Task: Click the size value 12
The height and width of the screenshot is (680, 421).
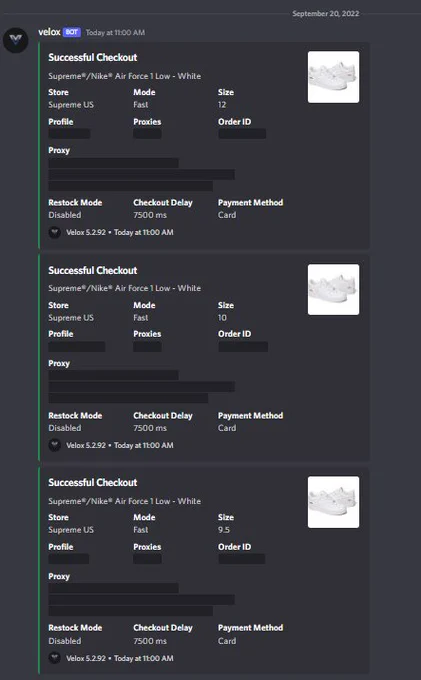Action: tap(222, 105)
